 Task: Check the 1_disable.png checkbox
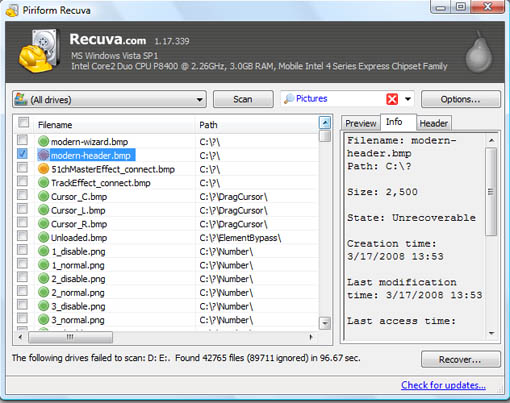(x=22, y=250)
